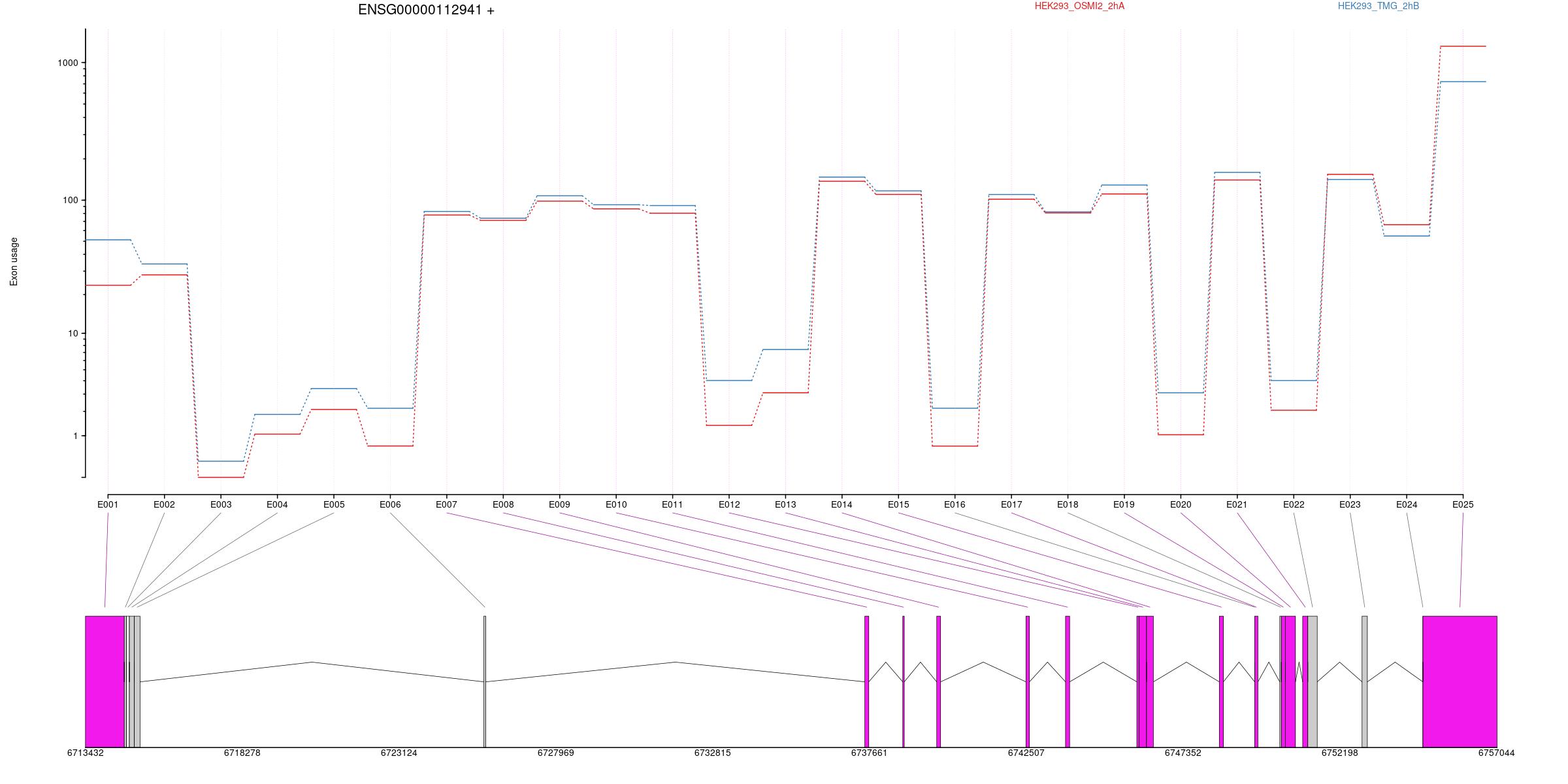
Task: Select exon label E008
Action: 503,504
